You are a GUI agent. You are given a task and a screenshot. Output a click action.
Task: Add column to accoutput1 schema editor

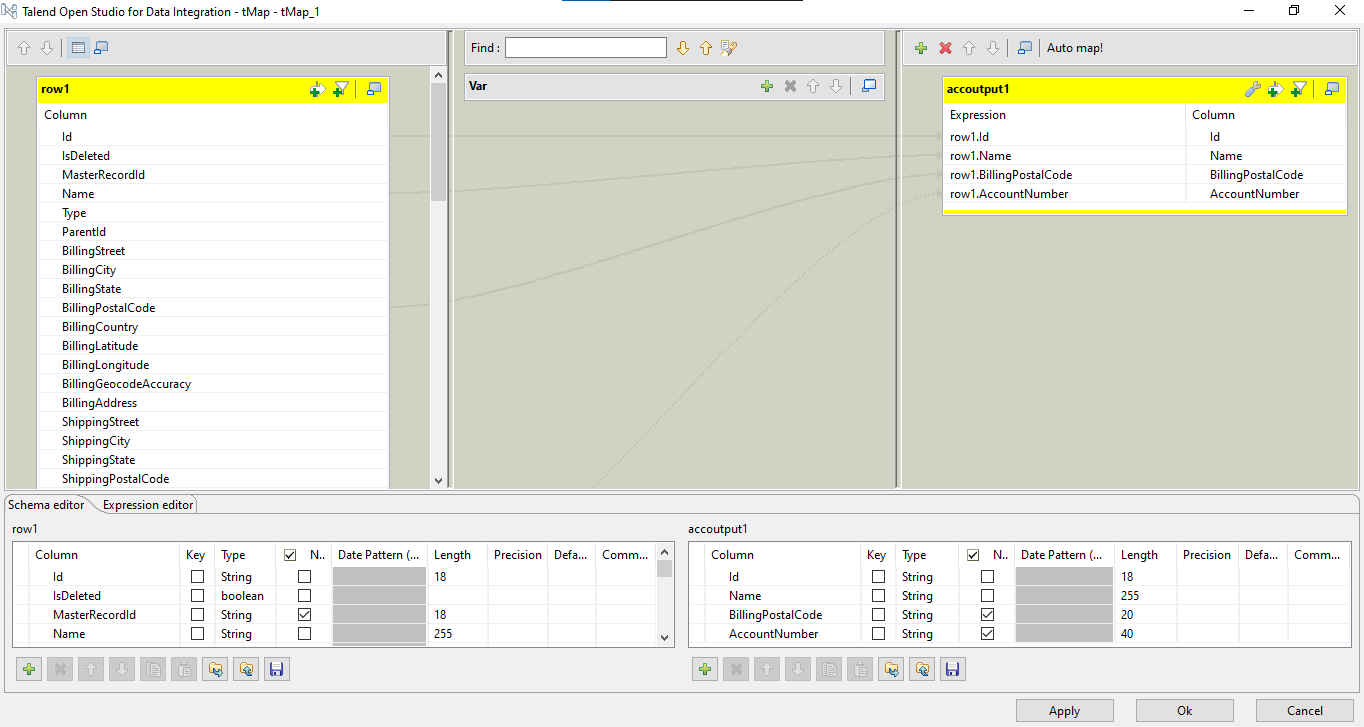tap(705, 669)
